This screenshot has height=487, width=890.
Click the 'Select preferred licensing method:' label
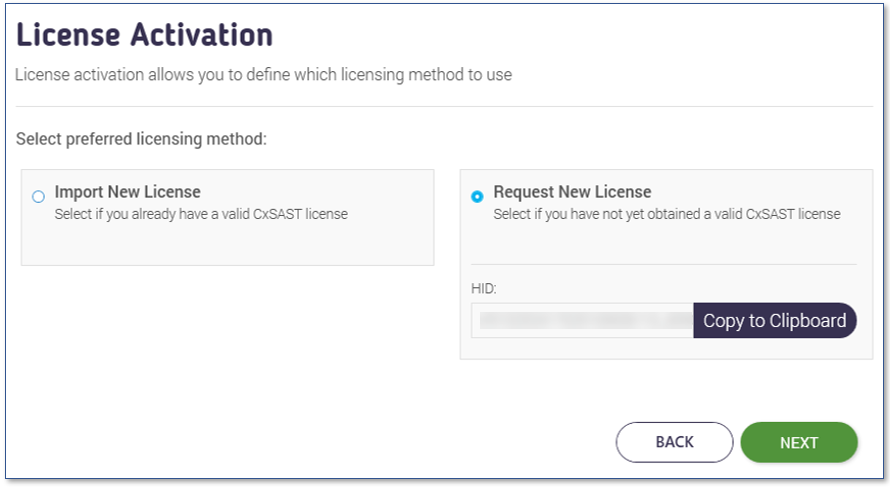141,139
